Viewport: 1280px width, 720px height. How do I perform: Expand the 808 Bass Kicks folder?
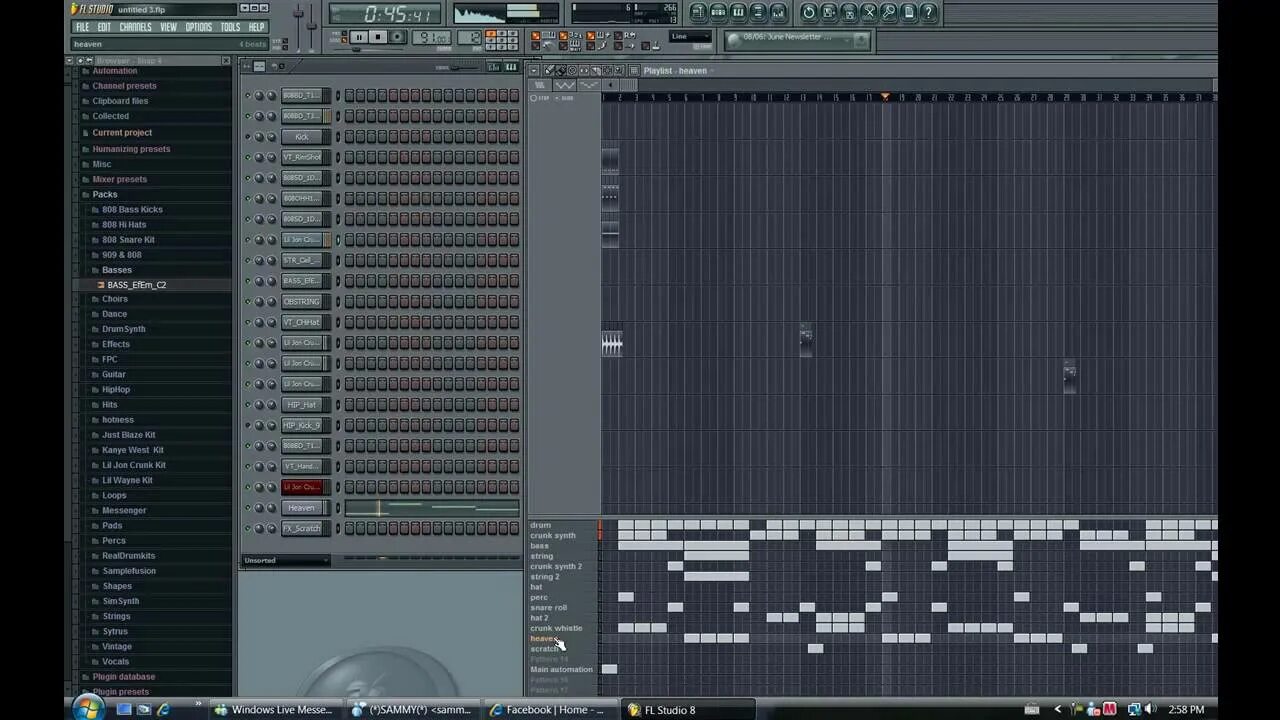pos(132,209)
